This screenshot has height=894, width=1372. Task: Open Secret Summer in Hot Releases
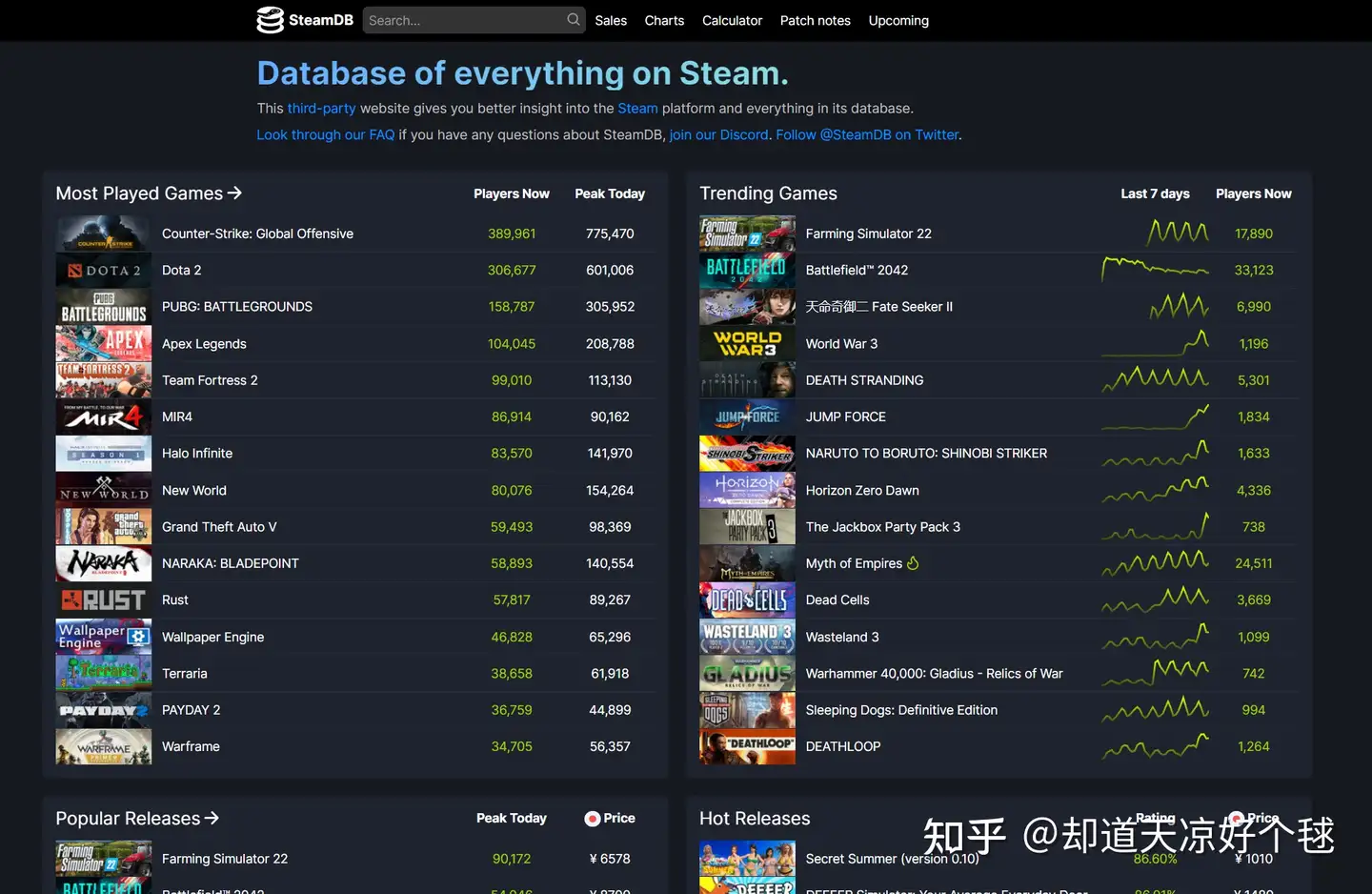pos(892,859)
